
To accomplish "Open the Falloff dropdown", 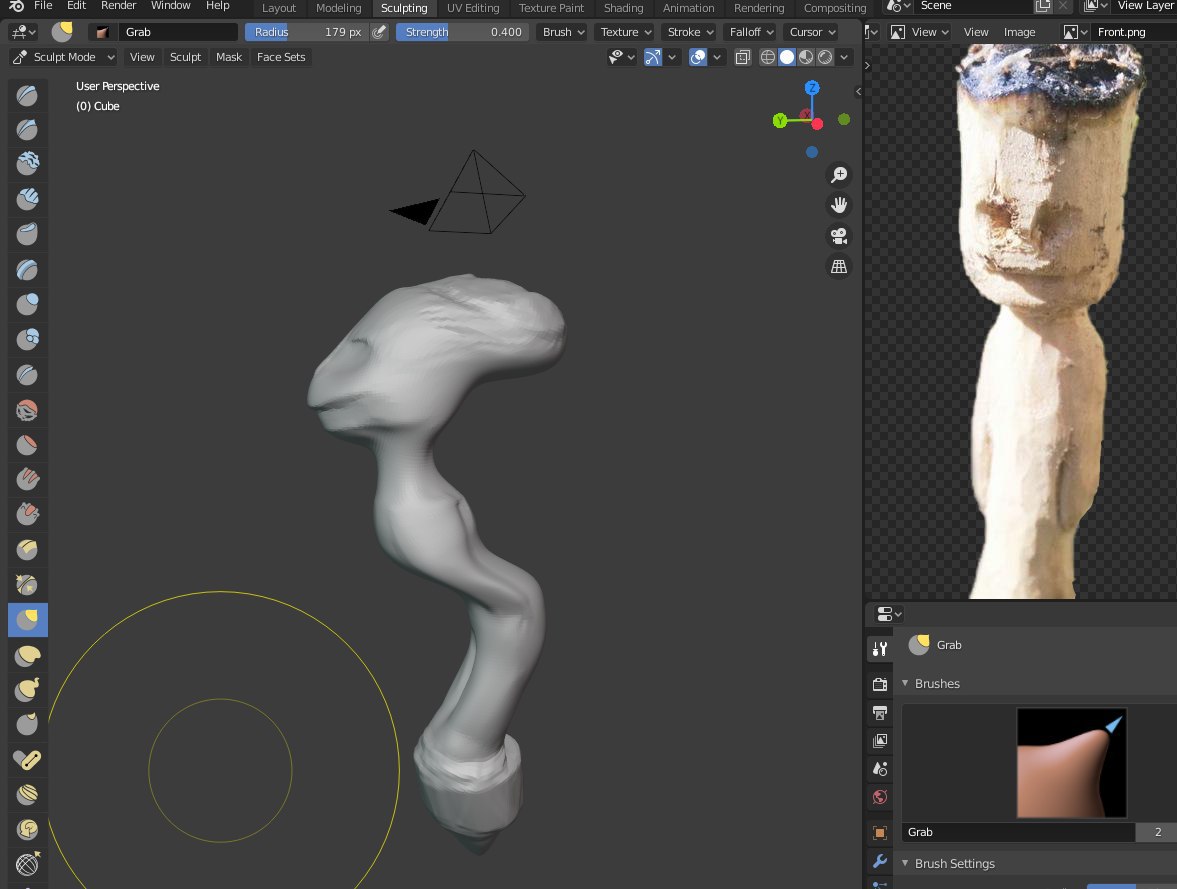I will 751,32.
